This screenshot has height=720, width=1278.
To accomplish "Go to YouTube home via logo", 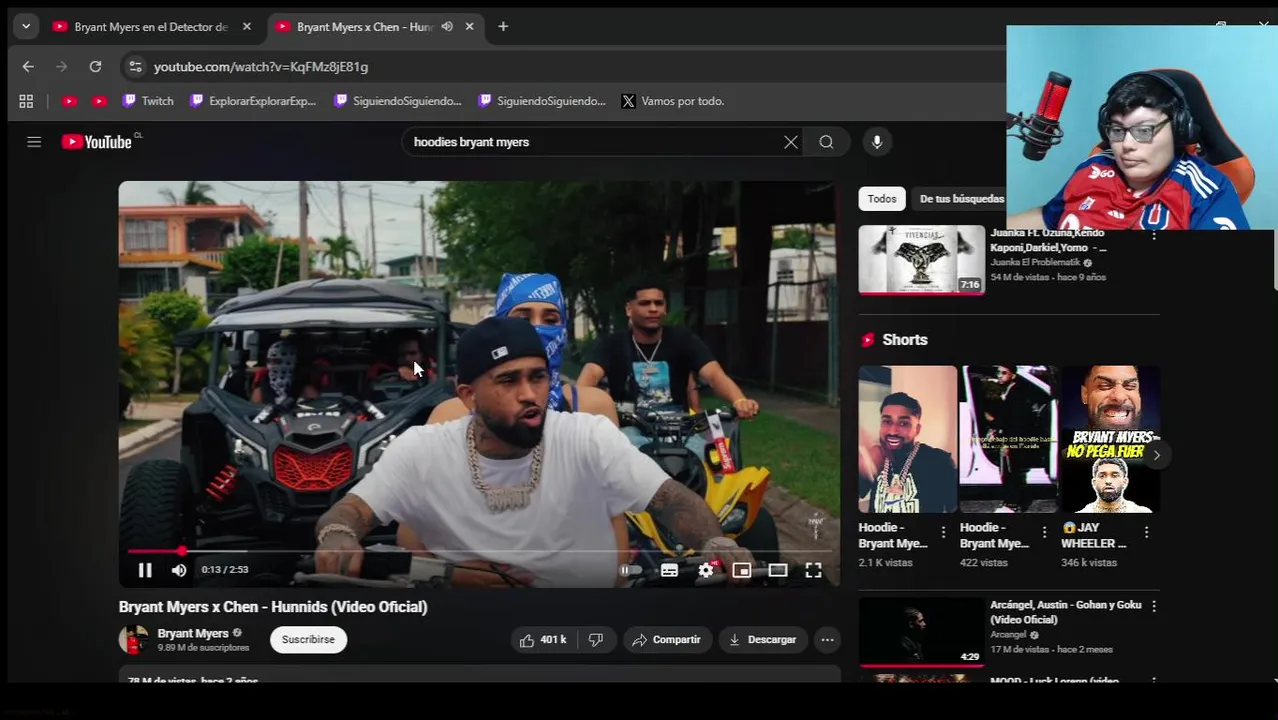I will [x=97, y=142].
